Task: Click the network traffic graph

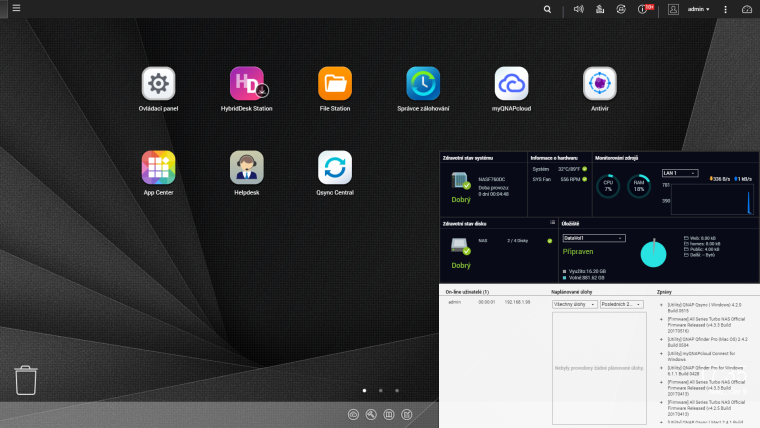Action: [712, 199]
